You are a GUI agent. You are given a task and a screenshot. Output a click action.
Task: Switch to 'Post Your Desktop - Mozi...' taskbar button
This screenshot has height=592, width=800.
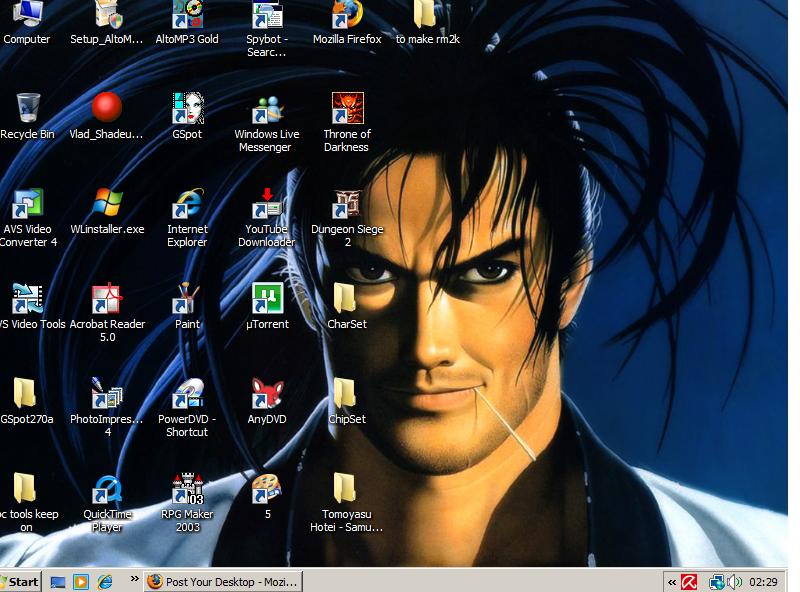[x=222, y=582]
